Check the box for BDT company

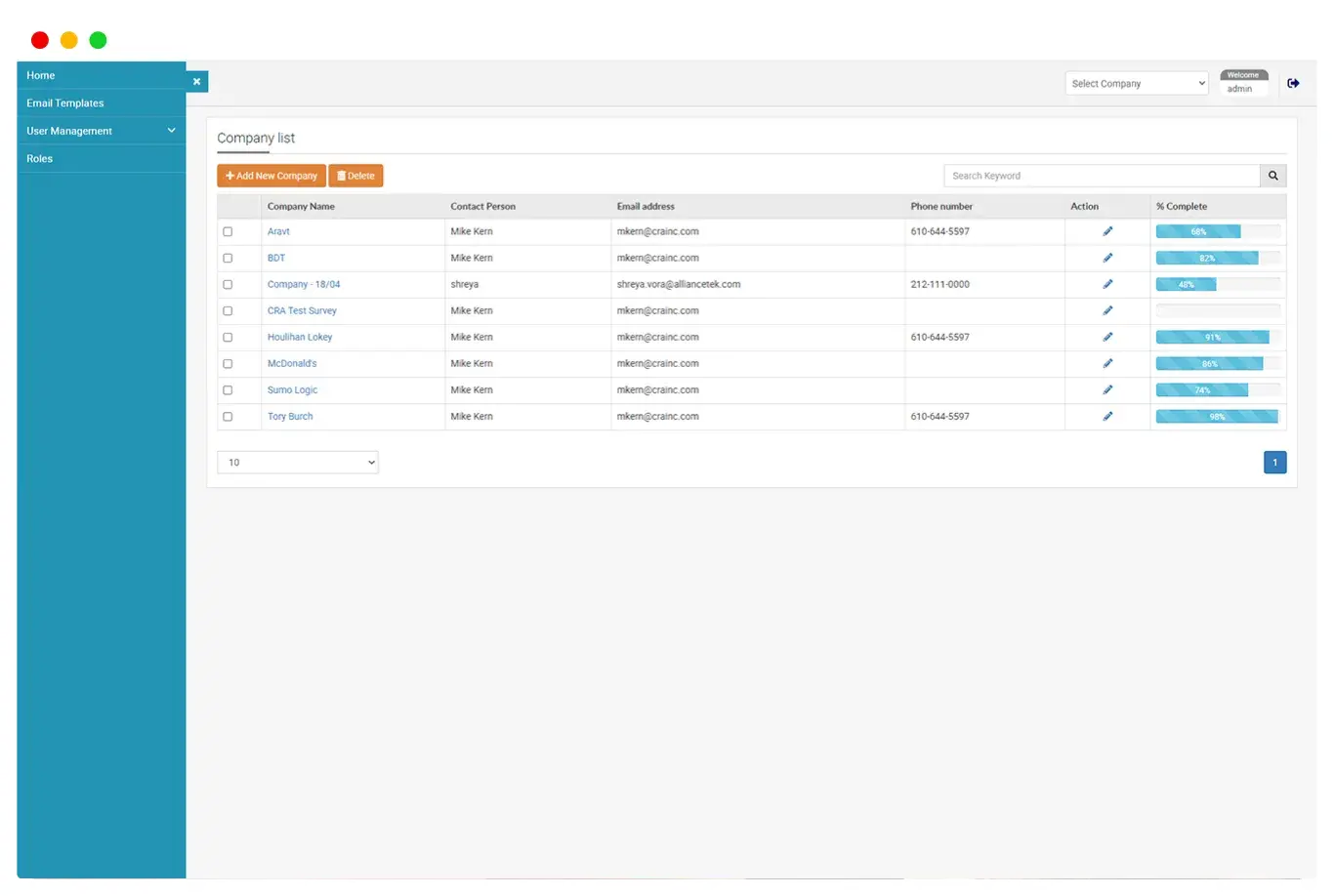click(228, 259)
